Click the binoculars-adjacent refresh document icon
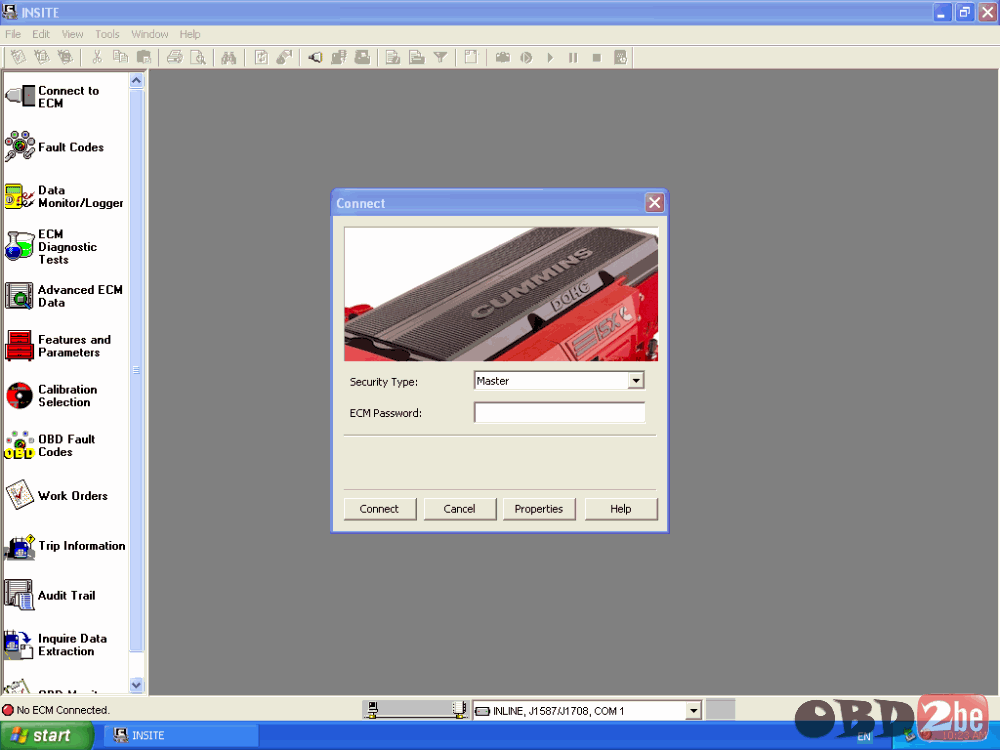The height and width of the screenshot is (750, 1000). pos(261,57)
